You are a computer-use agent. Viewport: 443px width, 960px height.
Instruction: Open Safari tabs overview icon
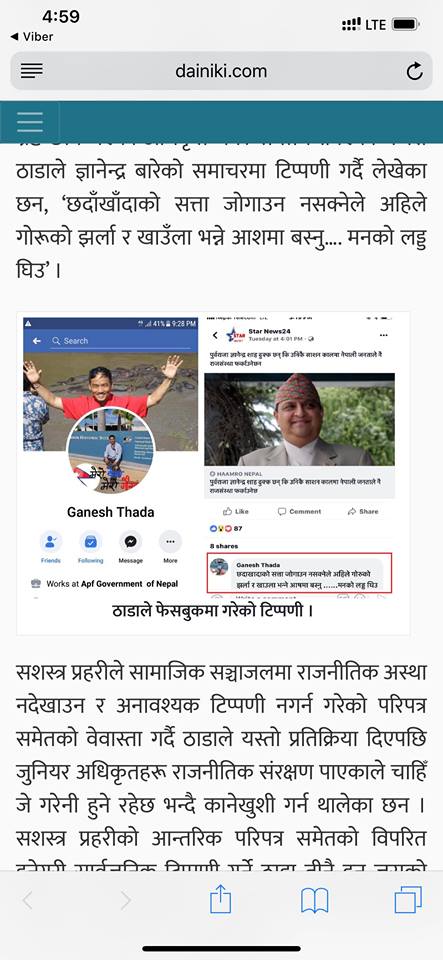coord(408,900)
